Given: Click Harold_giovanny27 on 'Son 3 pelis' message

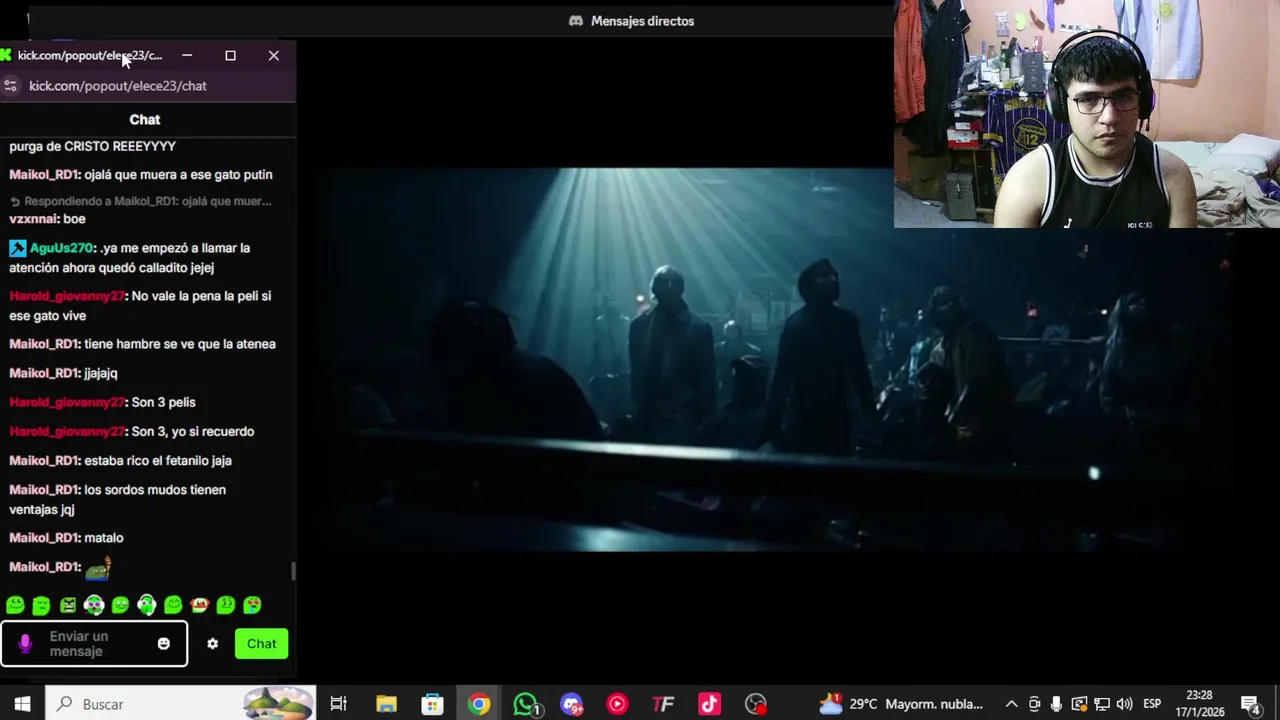Looking at the screenshot, I should [x=67, y=402].
